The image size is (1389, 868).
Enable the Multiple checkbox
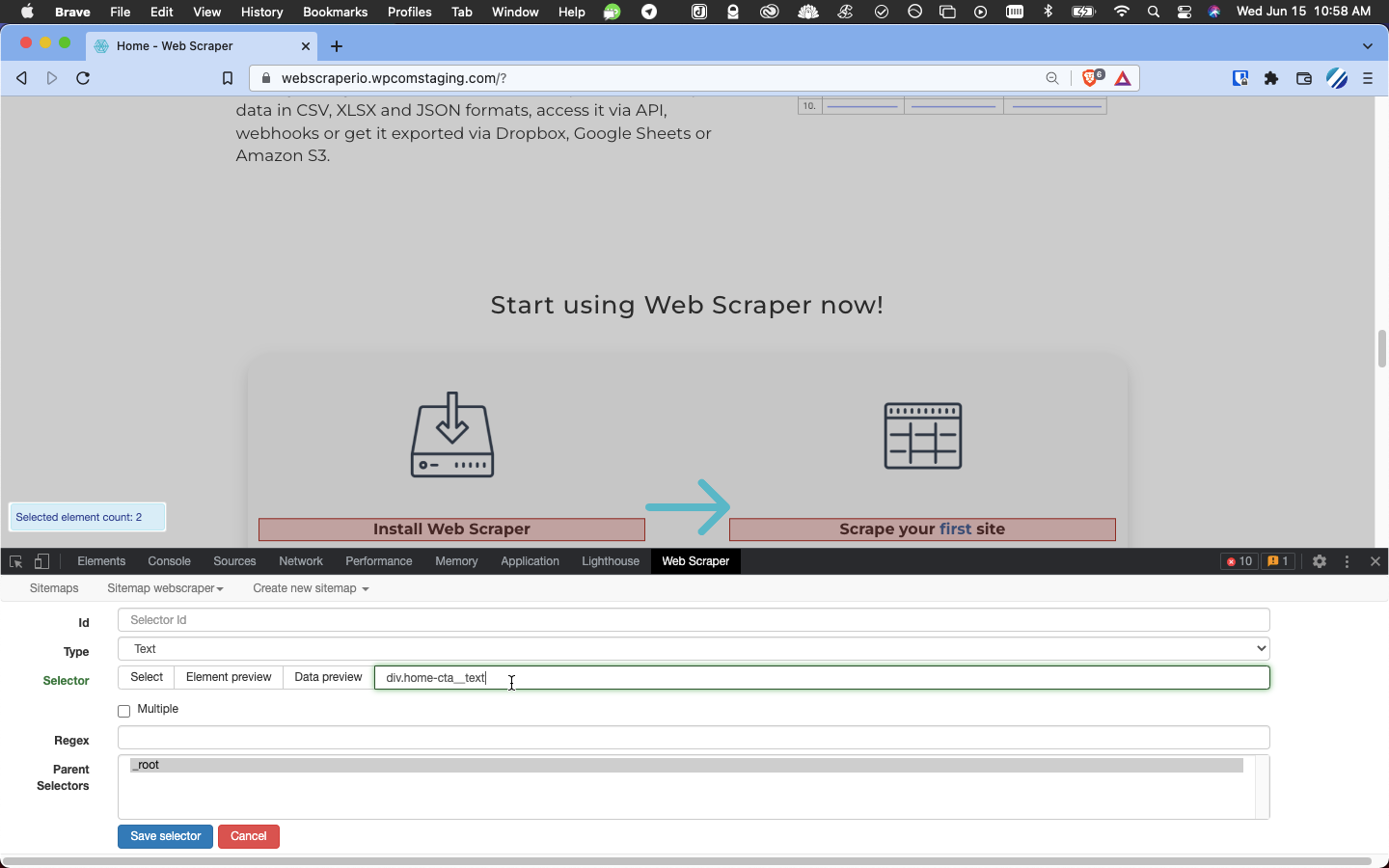click(124, 711)
